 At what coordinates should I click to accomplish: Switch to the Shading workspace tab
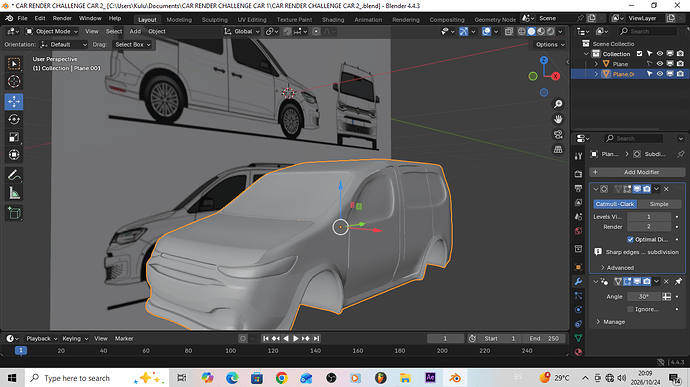point(333,19)
